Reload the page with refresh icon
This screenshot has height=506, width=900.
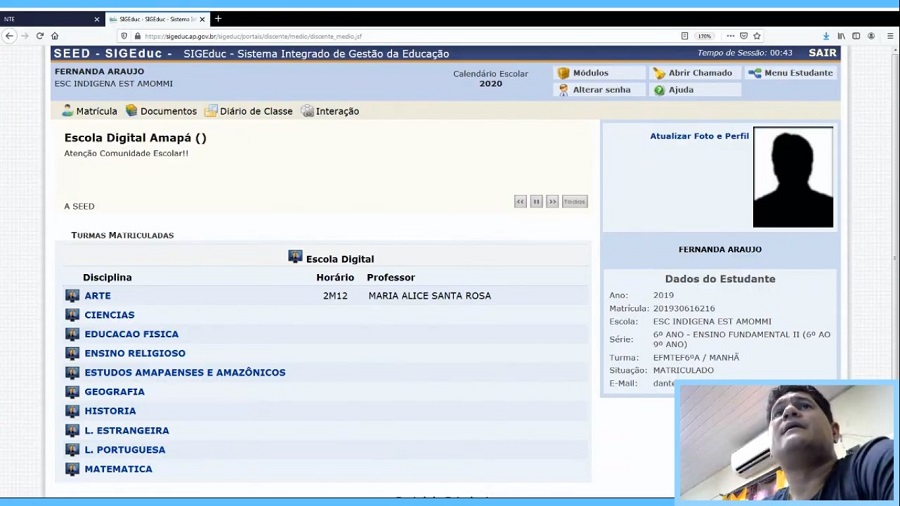tap(40, 36)
